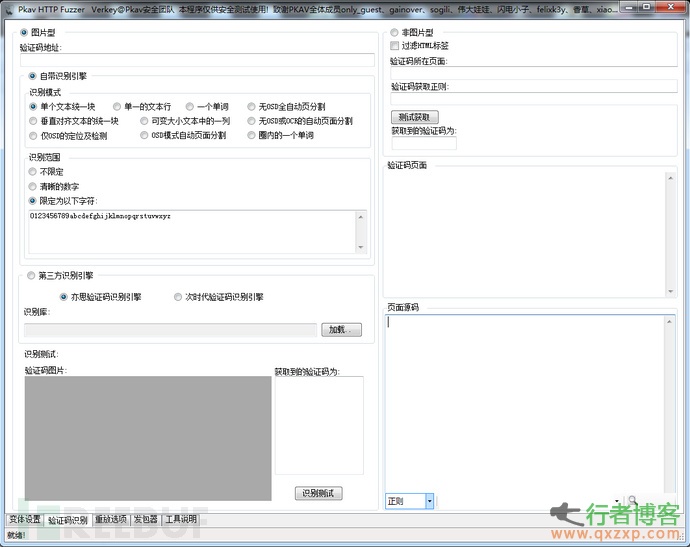Click scroll-up arrow in 验证码页面 panel
Viewport: 690px width, 547px height.
671,178
